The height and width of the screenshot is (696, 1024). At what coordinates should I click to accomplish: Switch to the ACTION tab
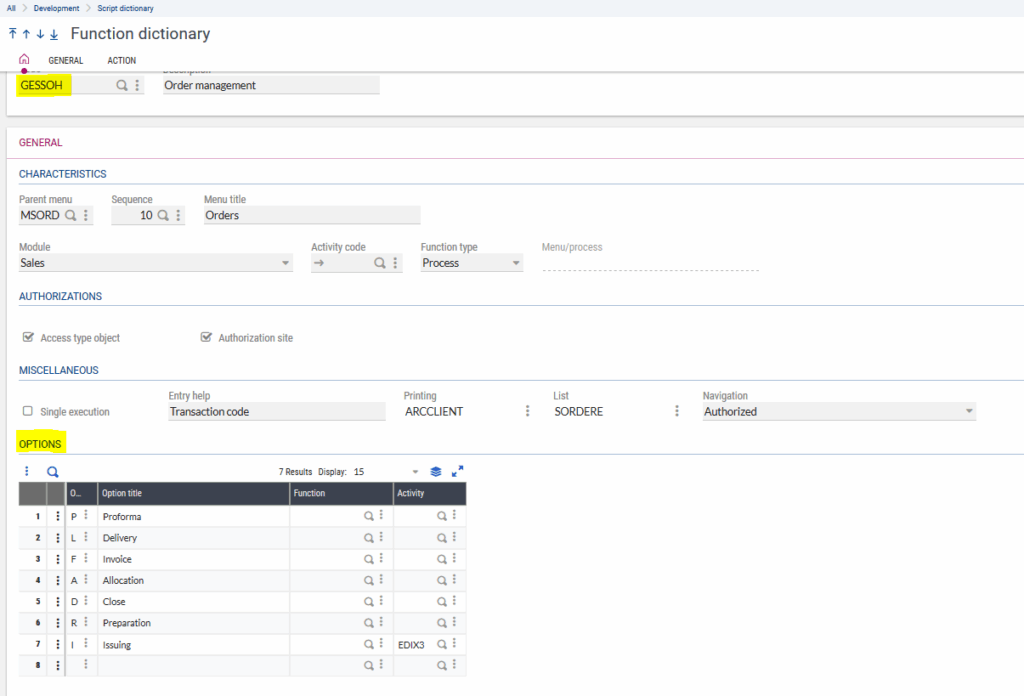click(121, 60)
